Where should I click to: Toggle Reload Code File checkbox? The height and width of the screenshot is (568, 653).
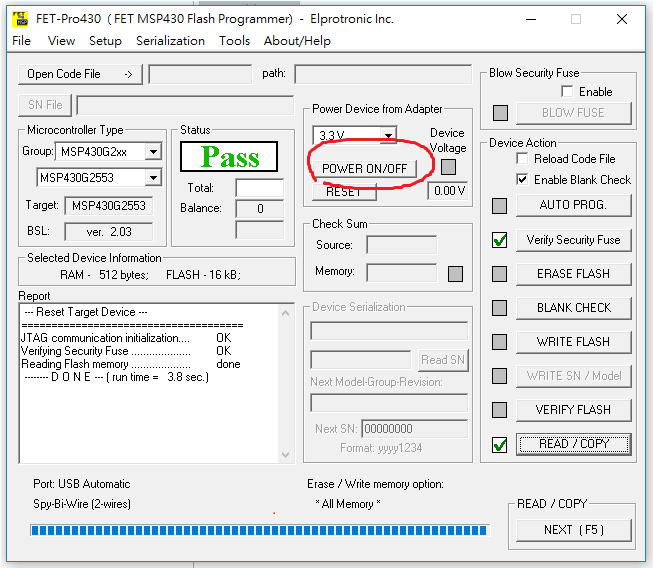[522, 158]
